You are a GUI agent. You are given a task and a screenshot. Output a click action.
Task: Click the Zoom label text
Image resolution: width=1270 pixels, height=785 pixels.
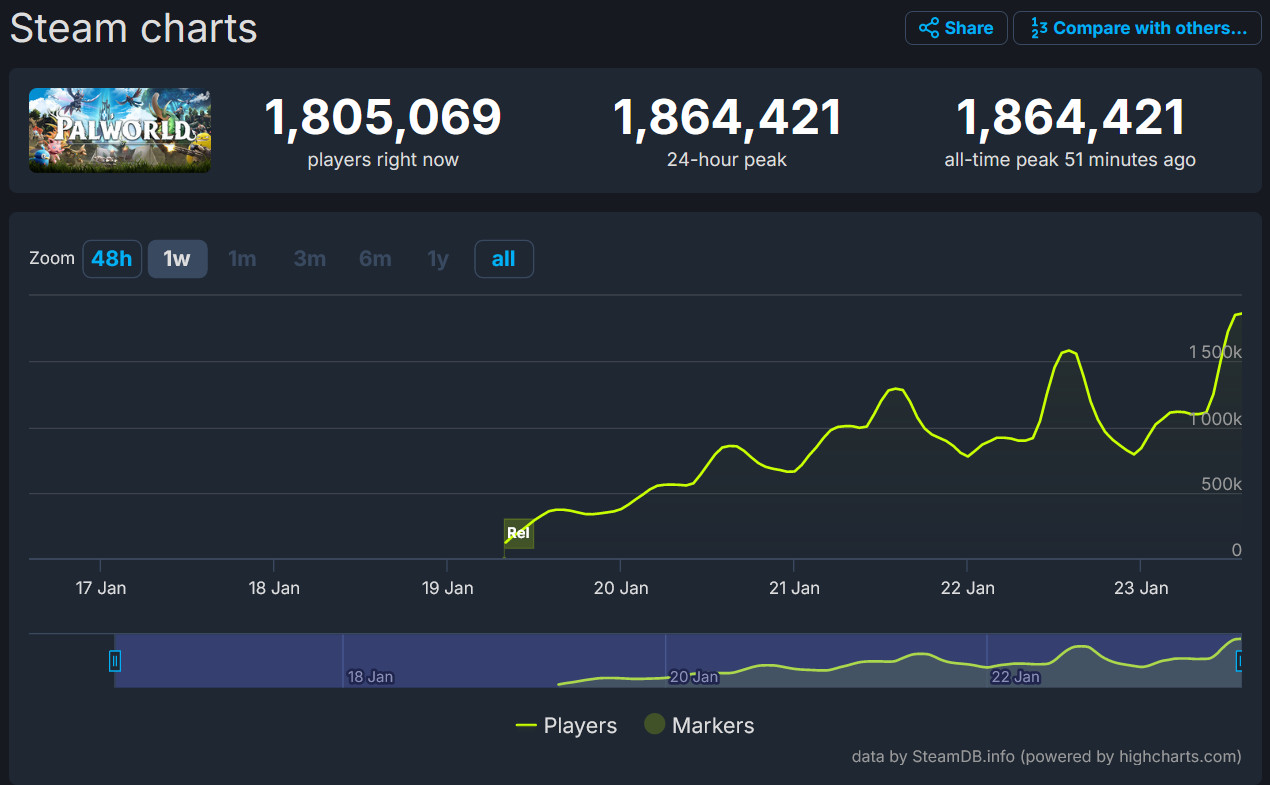coord(52,258)
